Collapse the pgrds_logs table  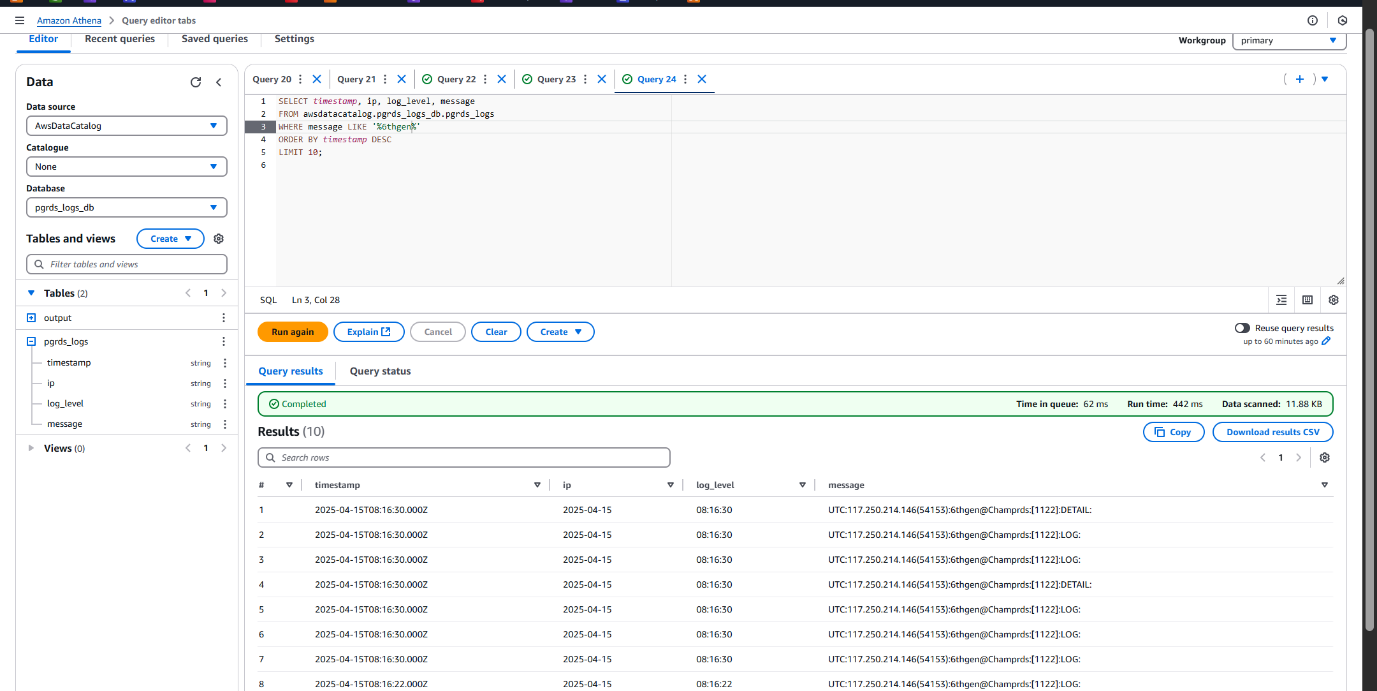(x=31, y=342)
